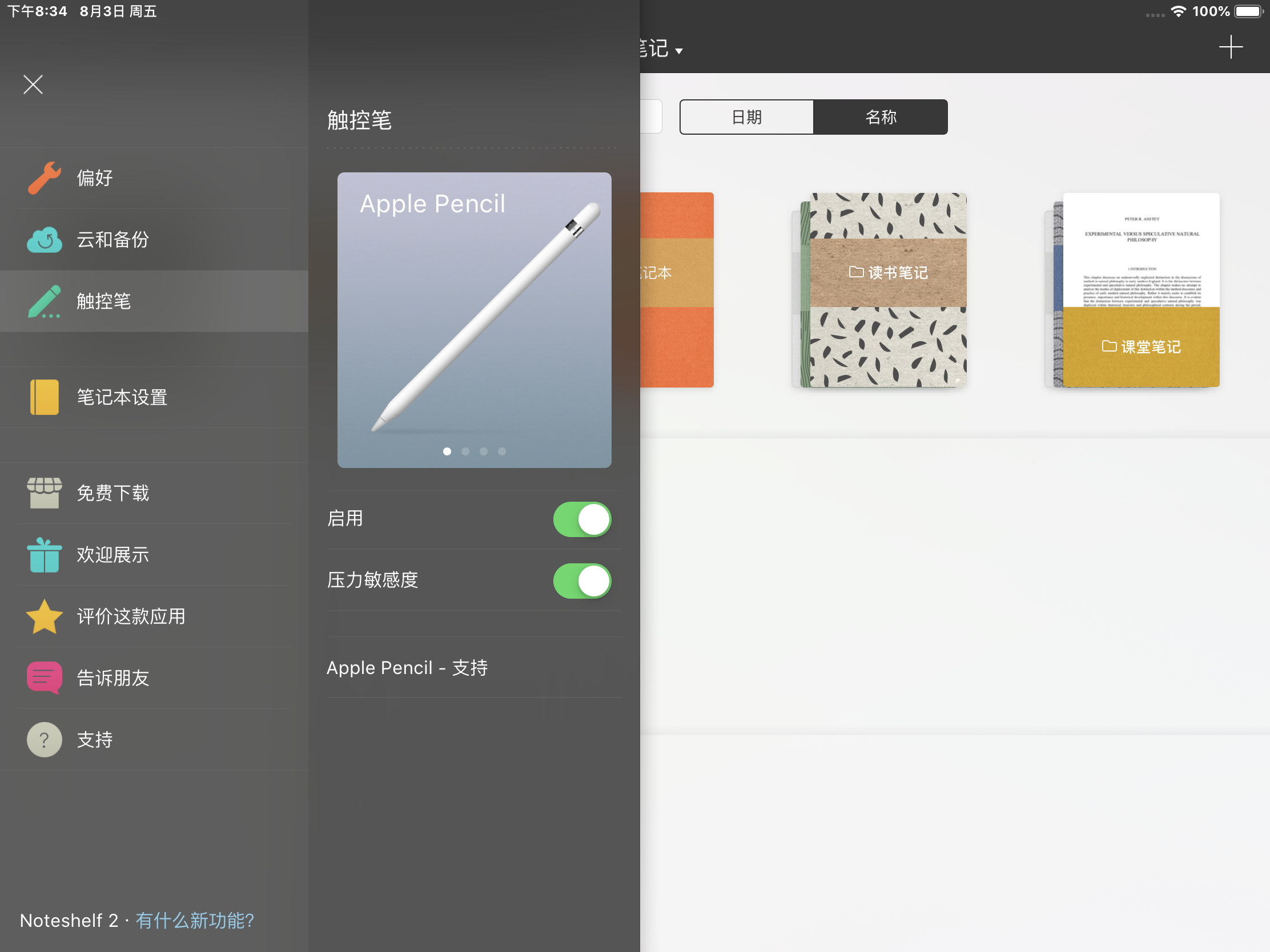Click 有什么新功能? link
Image resolution: width=1270 pixels, height=952 pixels.
click(195, 921)
